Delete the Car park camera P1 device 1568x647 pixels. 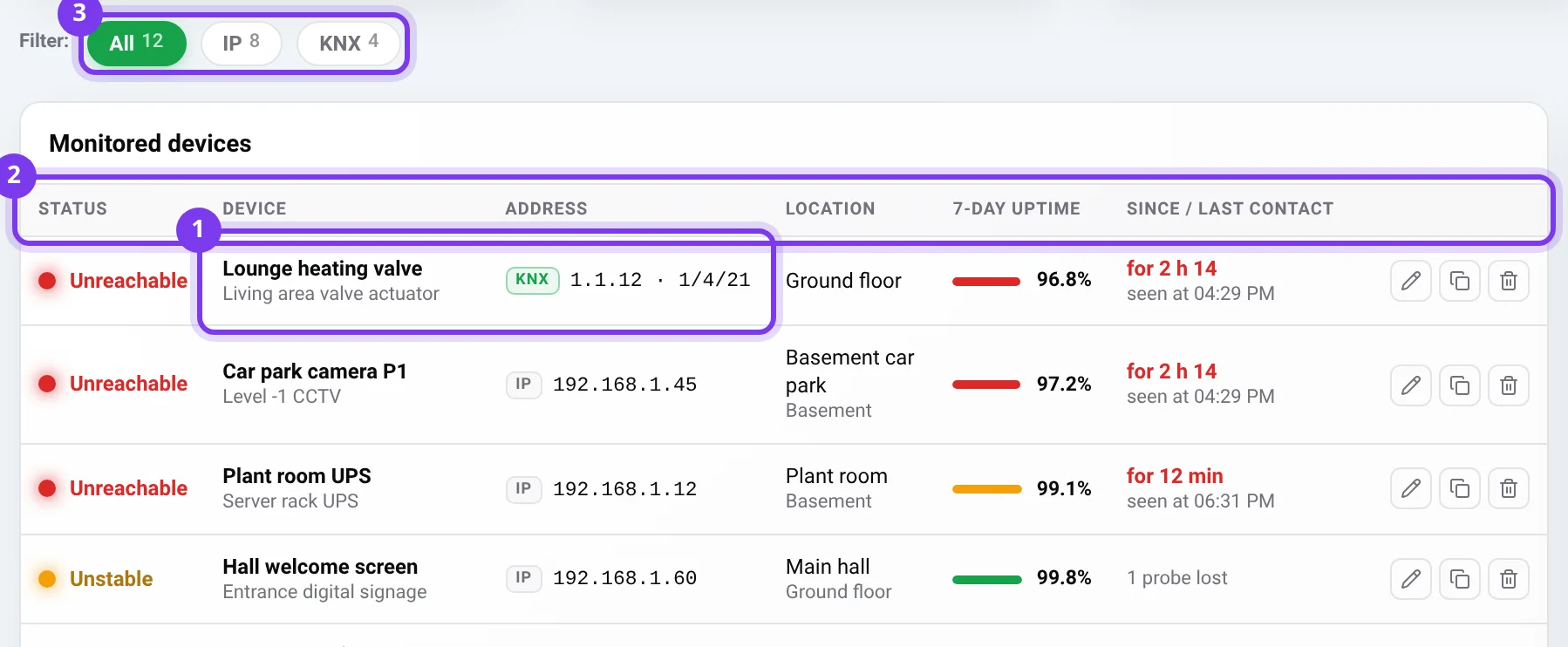1509,385
